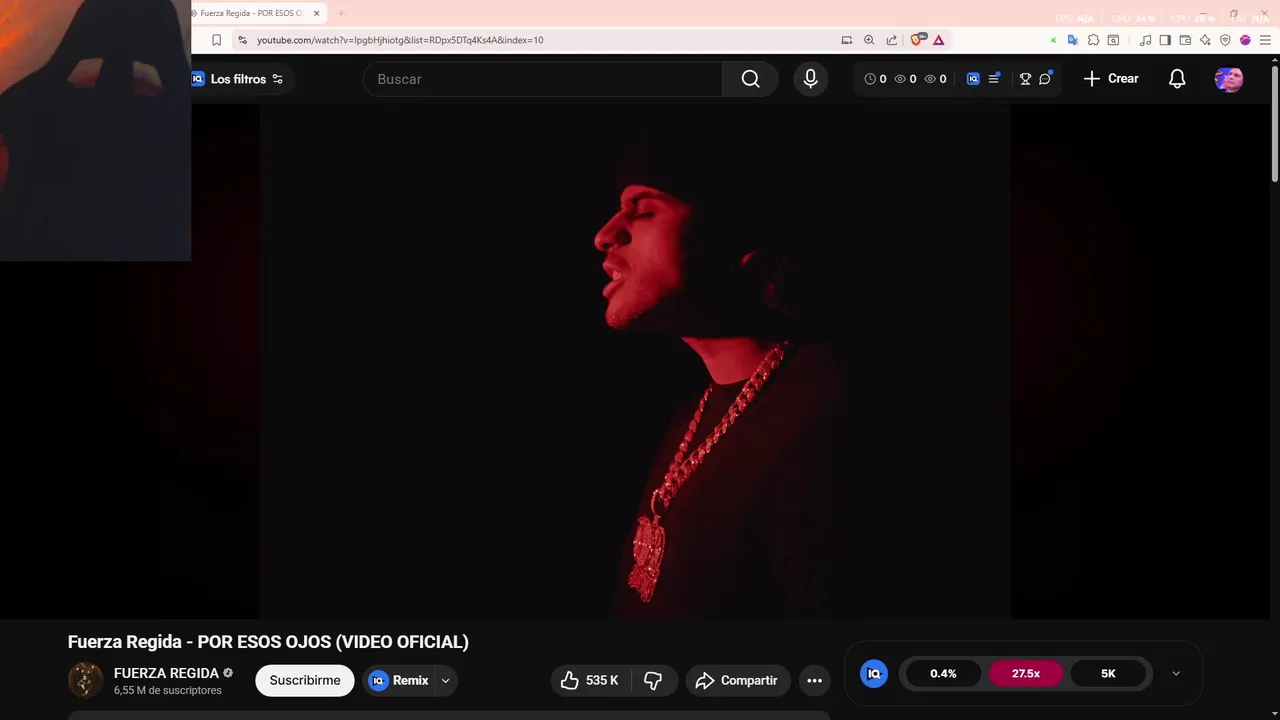Click the green X extension icon
This screenshot has height=720, width=1280.
[x=1053, y=40]
